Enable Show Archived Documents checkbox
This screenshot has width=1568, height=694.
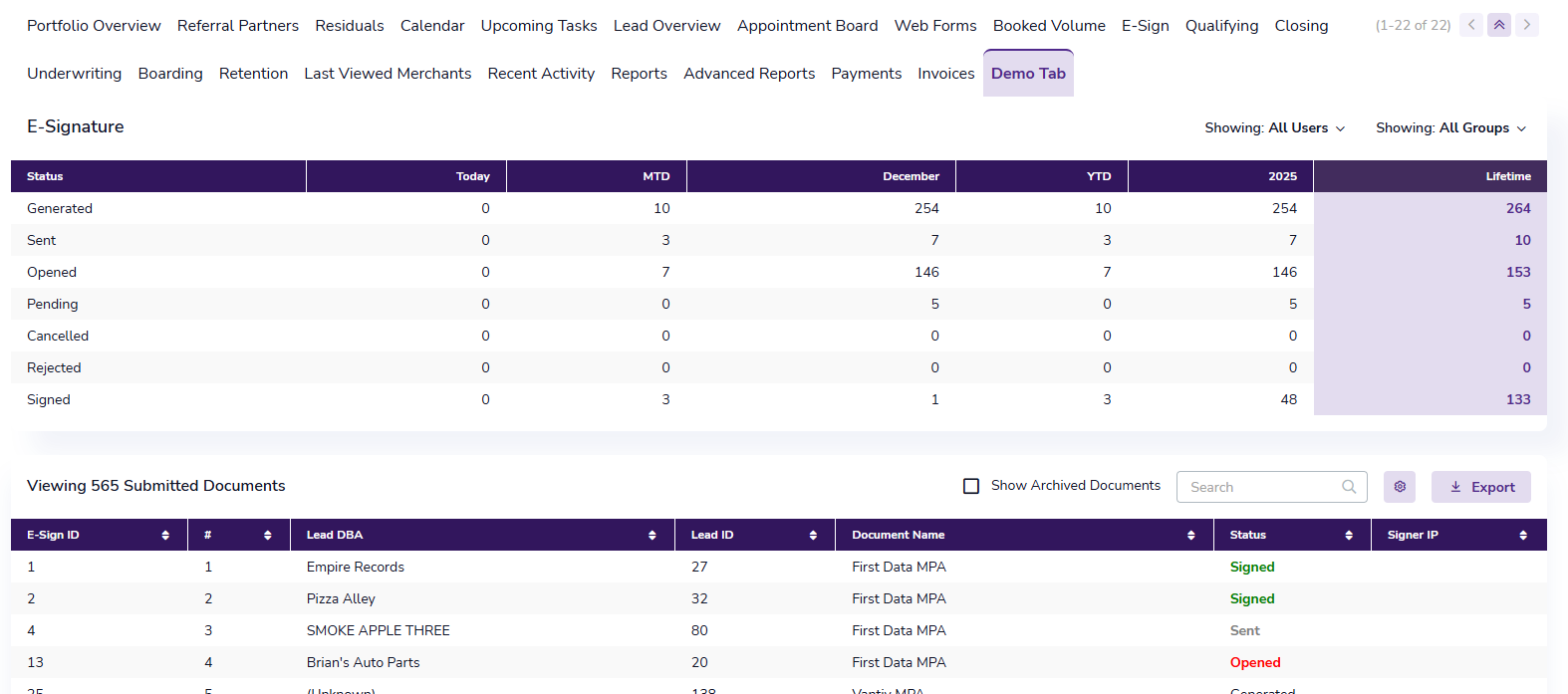click(971, 486)
